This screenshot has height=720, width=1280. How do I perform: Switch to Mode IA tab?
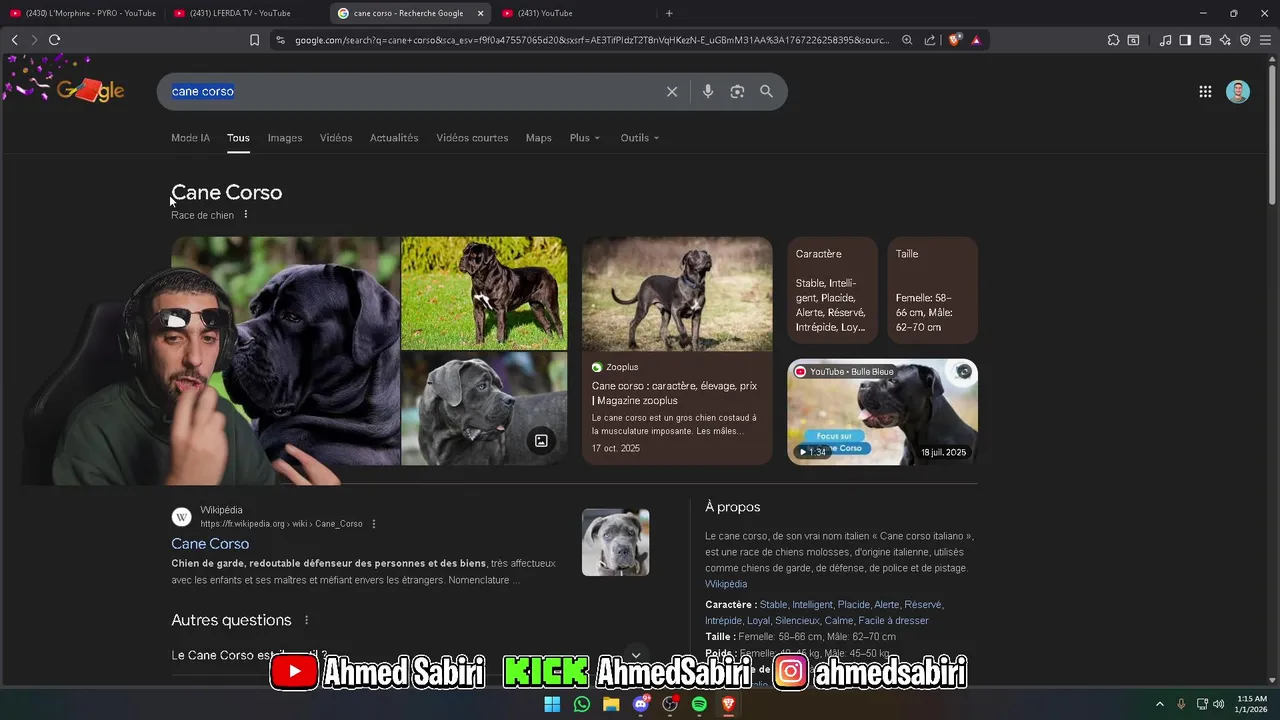point(190,138)
